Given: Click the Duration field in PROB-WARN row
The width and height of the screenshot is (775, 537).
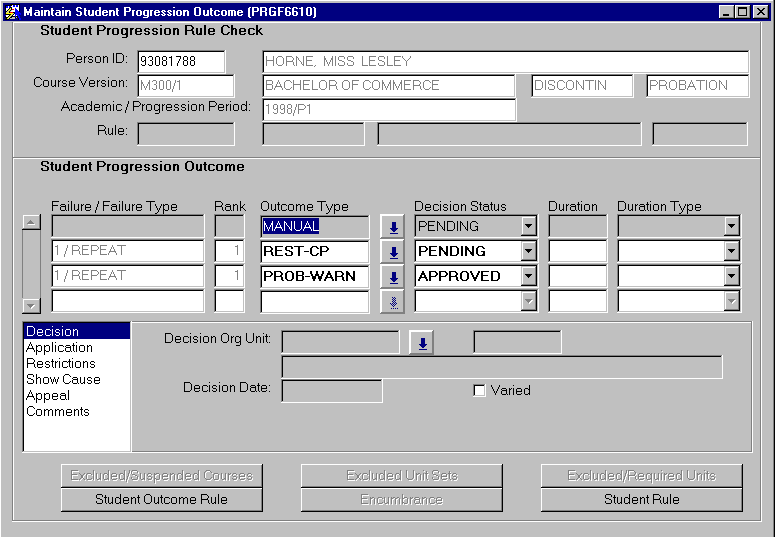Looking at the screenshot, I should pyautogui.click(x=577, y=277).
